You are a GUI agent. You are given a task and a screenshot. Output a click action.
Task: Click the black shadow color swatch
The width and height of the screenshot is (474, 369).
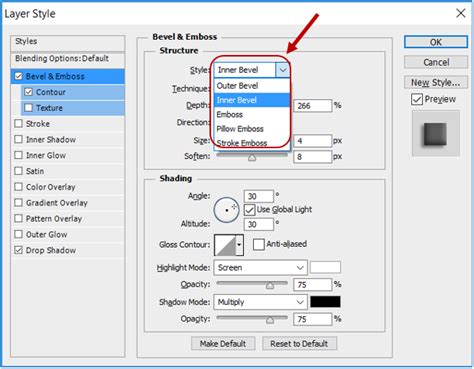coord(325,302)
